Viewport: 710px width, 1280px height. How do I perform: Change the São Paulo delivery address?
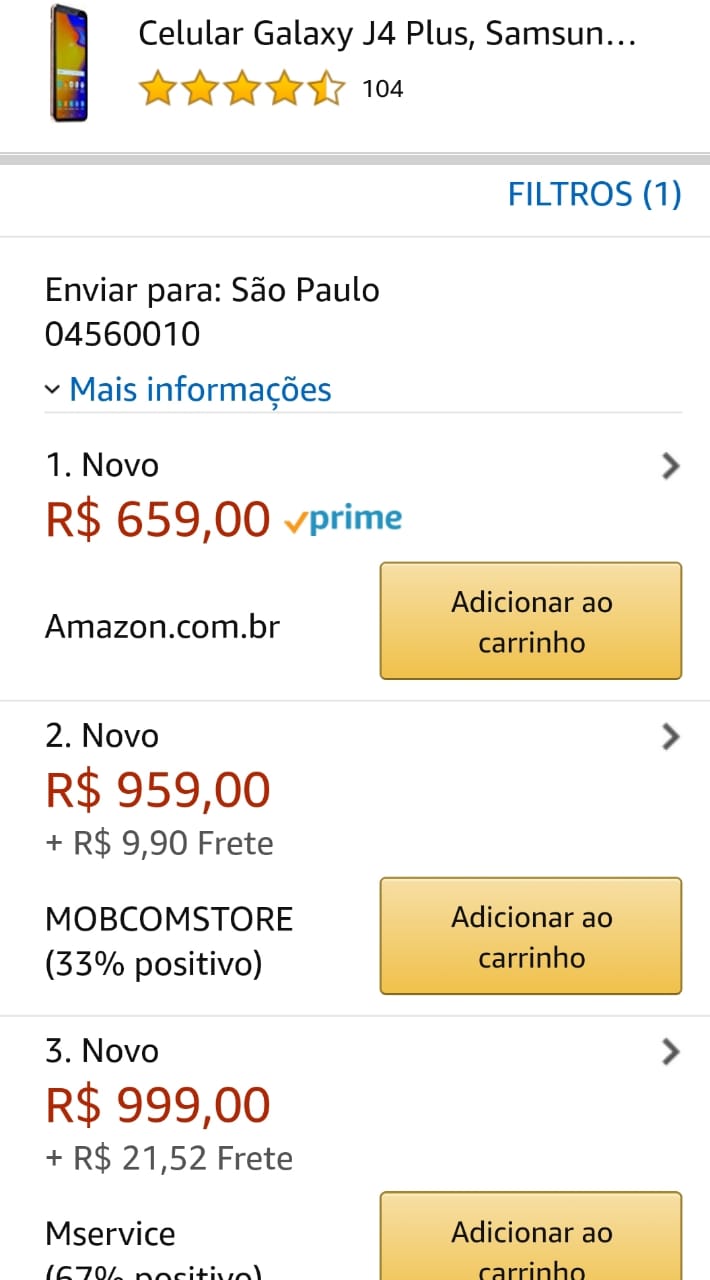tap(212, 311)
